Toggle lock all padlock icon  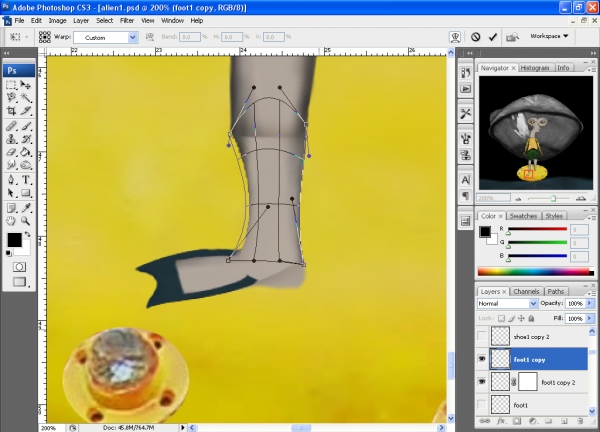point(531,318)
